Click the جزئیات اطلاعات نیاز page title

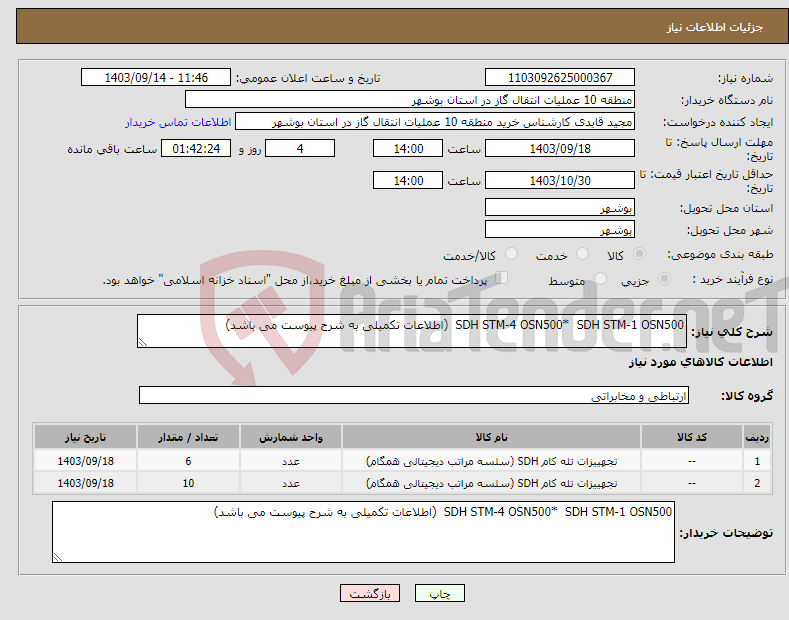tap(715, 27)
